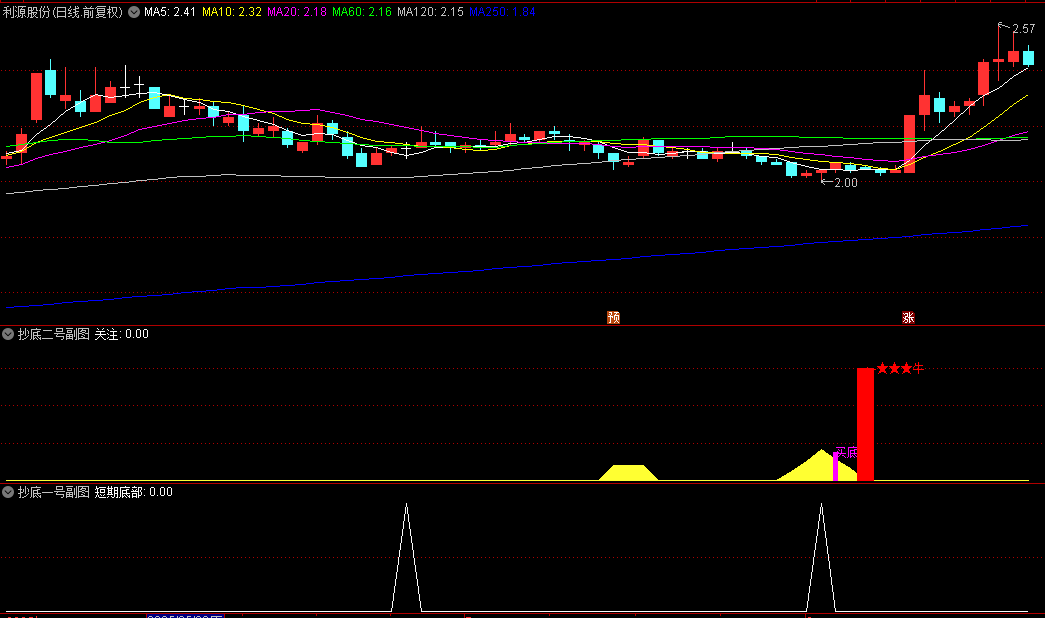Screen dimensions: 1045x618
Task: Click the 涨 event marker icon
Action: [908, 318]
